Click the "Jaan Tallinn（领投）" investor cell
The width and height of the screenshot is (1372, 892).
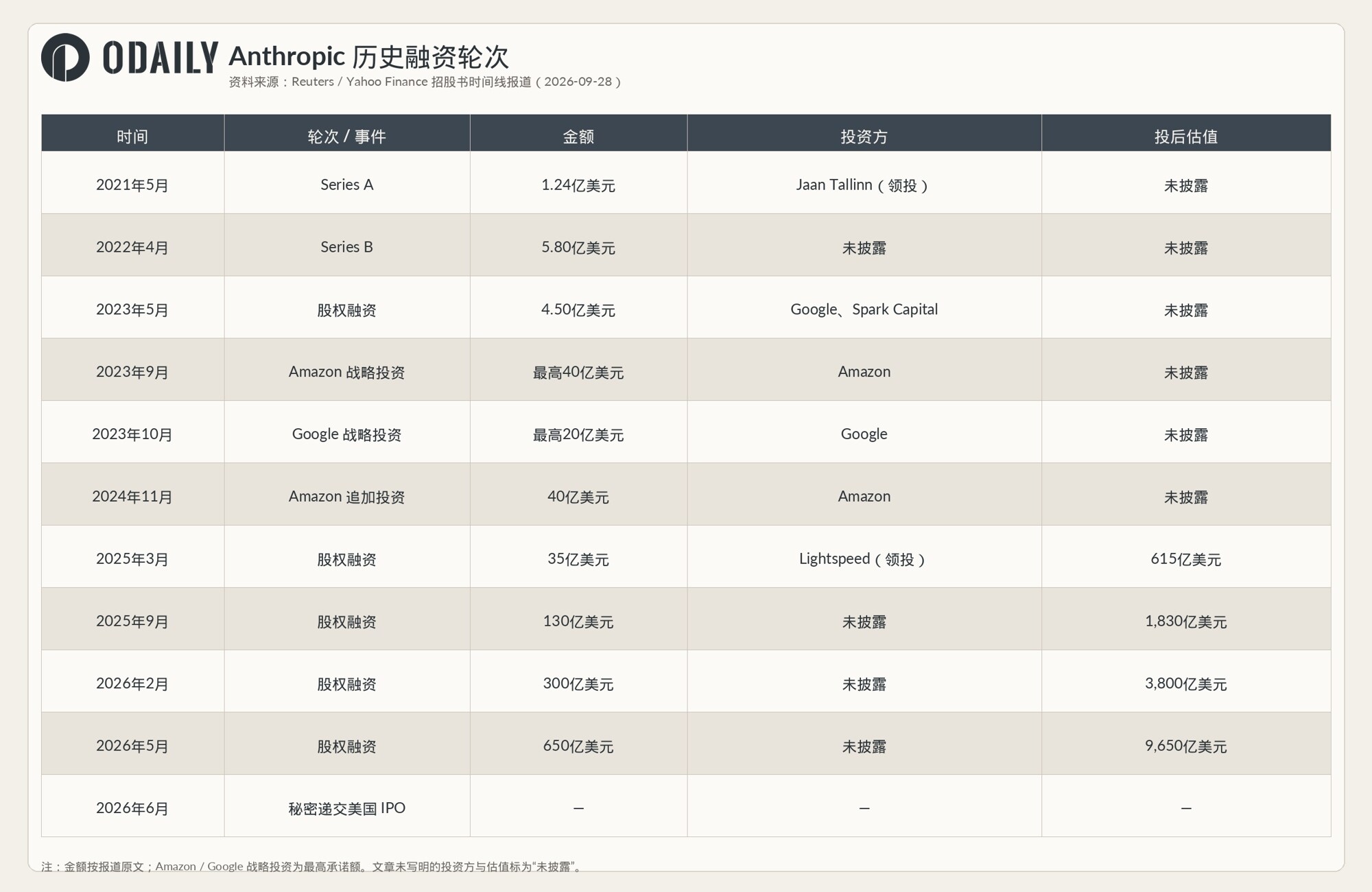(864, 183)
